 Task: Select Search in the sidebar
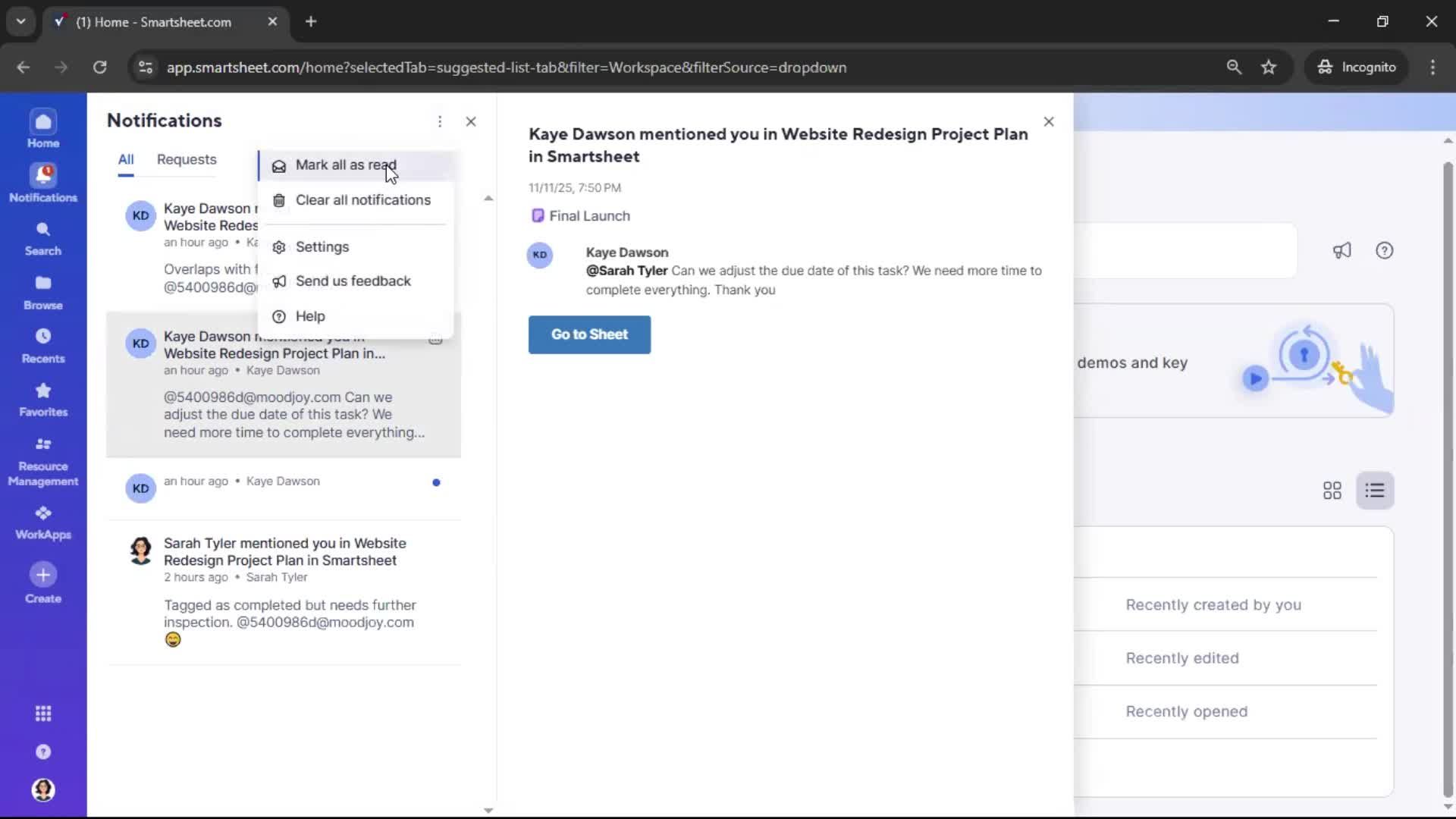click(x=42, y=237)
